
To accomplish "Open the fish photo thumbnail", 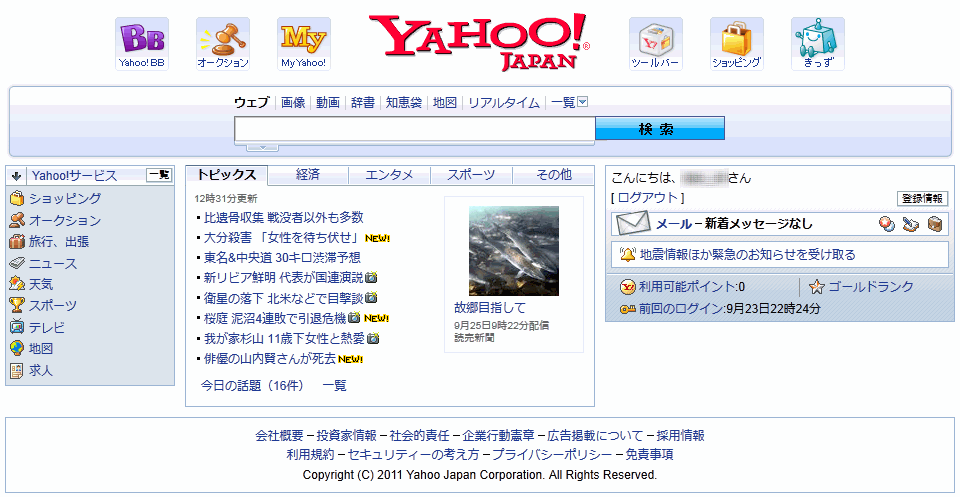I will (514, 251).
